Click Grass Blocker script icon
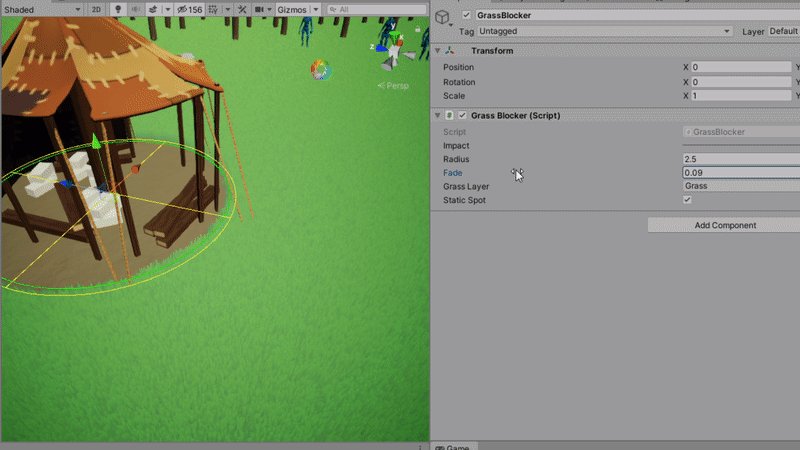 click(449, 115)
